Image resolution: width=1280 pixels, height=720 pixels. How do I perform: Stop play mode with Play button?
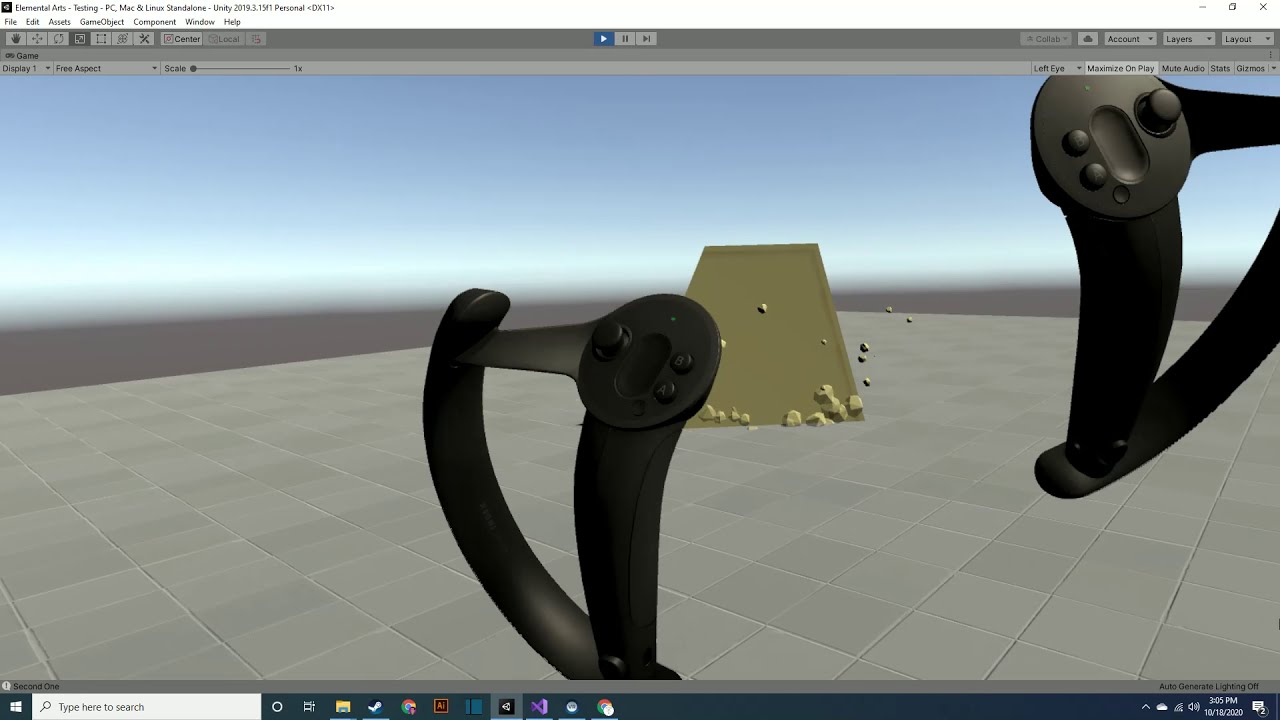click(603, 39)
